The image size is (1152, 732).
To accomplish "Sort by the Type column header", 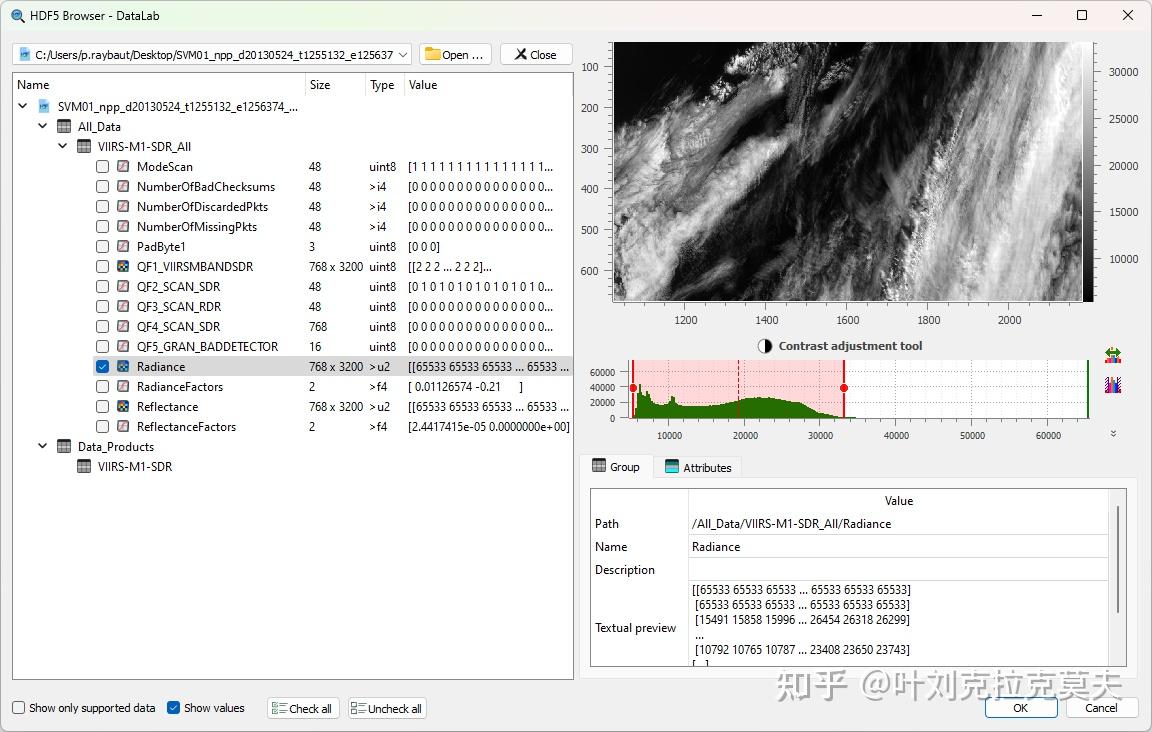I will point(384,85).
